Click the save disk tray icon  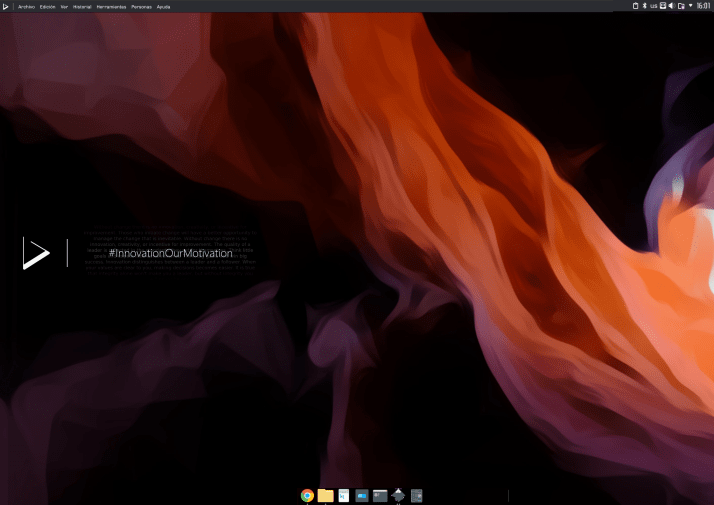[x=662, y=6]
